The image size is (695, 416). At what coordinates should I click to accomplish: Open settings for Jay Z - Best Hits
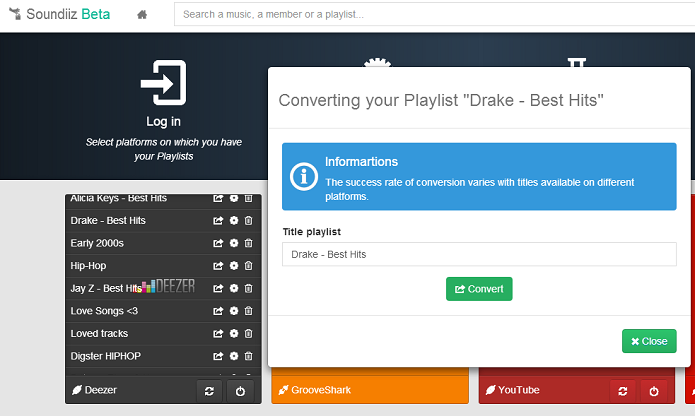pos(234,288)
